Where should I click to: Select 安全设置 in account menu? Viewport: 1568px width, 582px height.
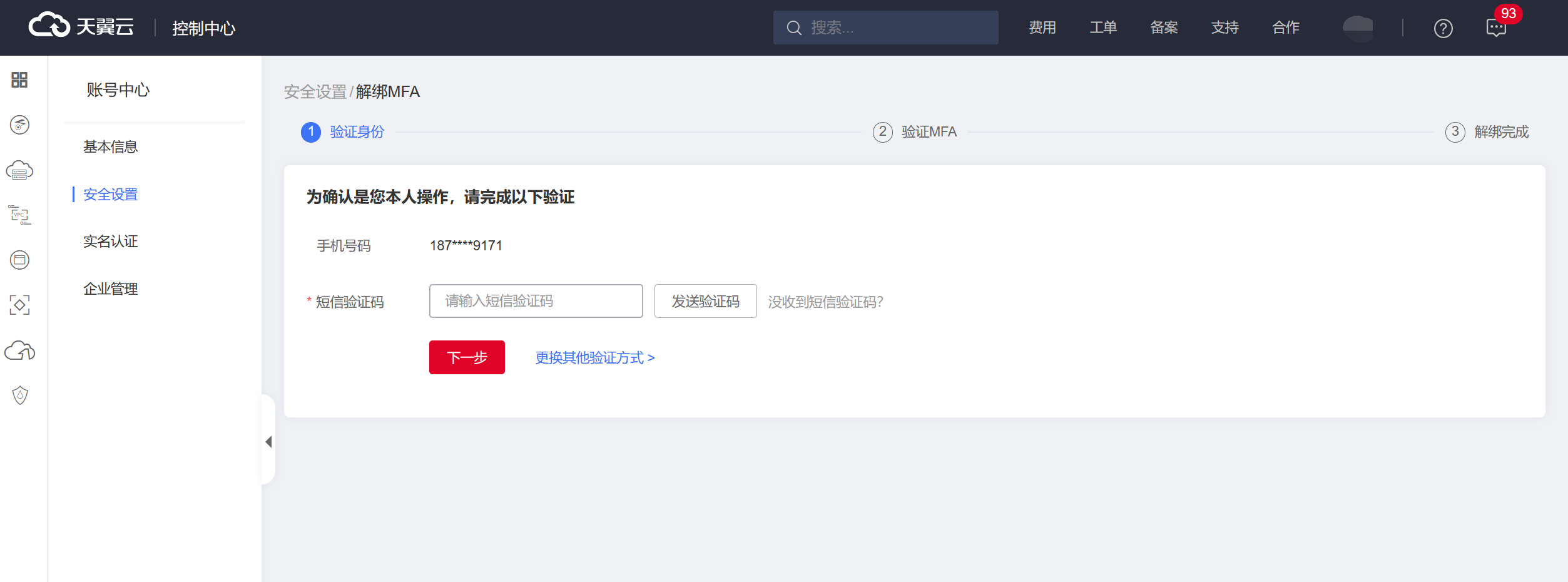(111, 195)
